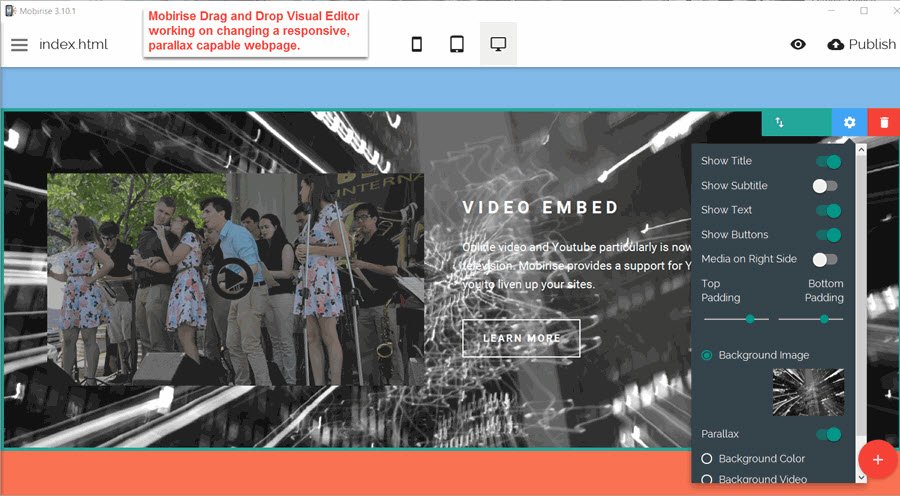
Task: Toggle Parallax switch
Action: (828, 435)
